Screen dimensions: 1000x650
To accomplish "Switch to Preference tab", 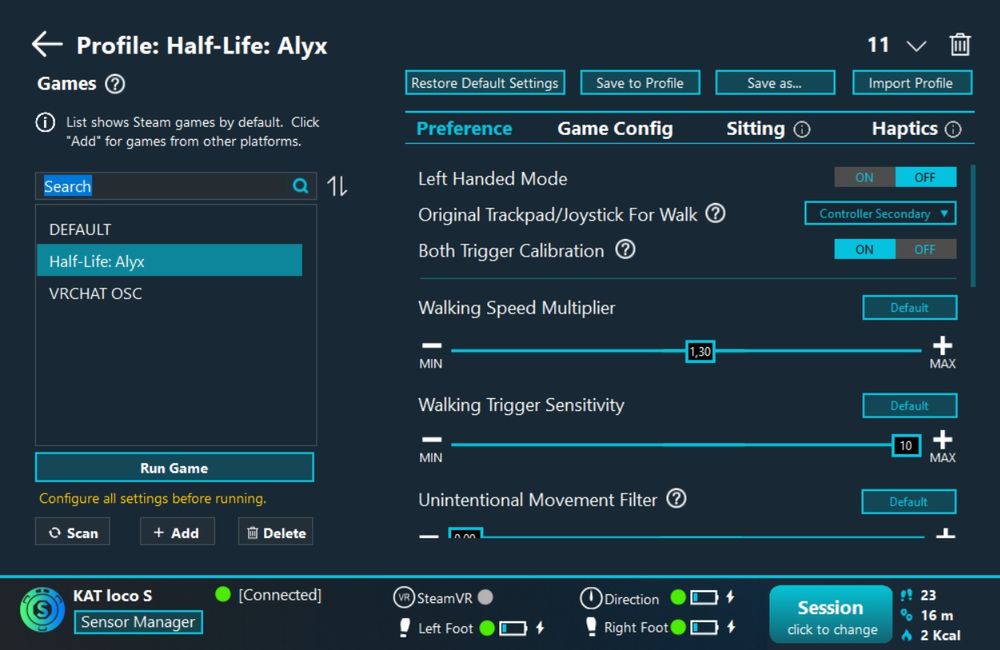I will click(x=464, y=128).
